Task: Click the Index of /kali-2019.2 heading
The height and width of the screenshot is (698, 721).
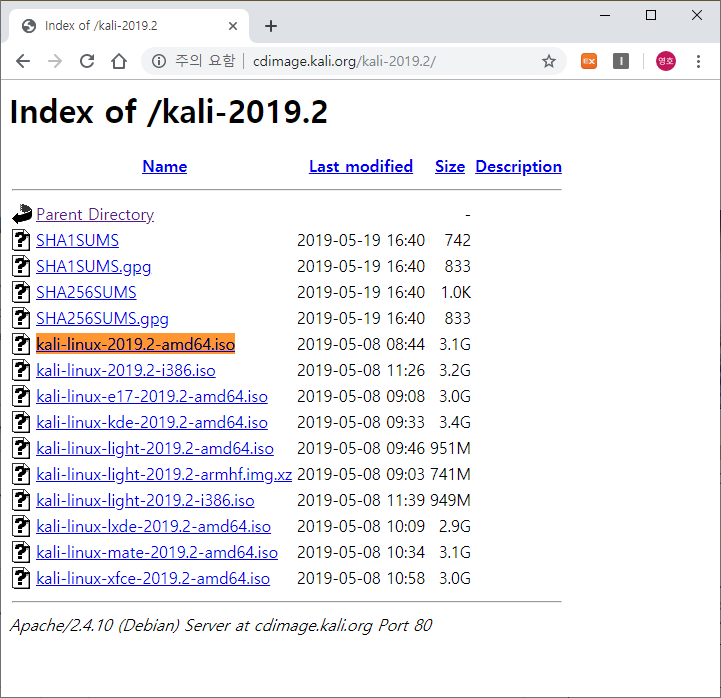Action: 168,112
